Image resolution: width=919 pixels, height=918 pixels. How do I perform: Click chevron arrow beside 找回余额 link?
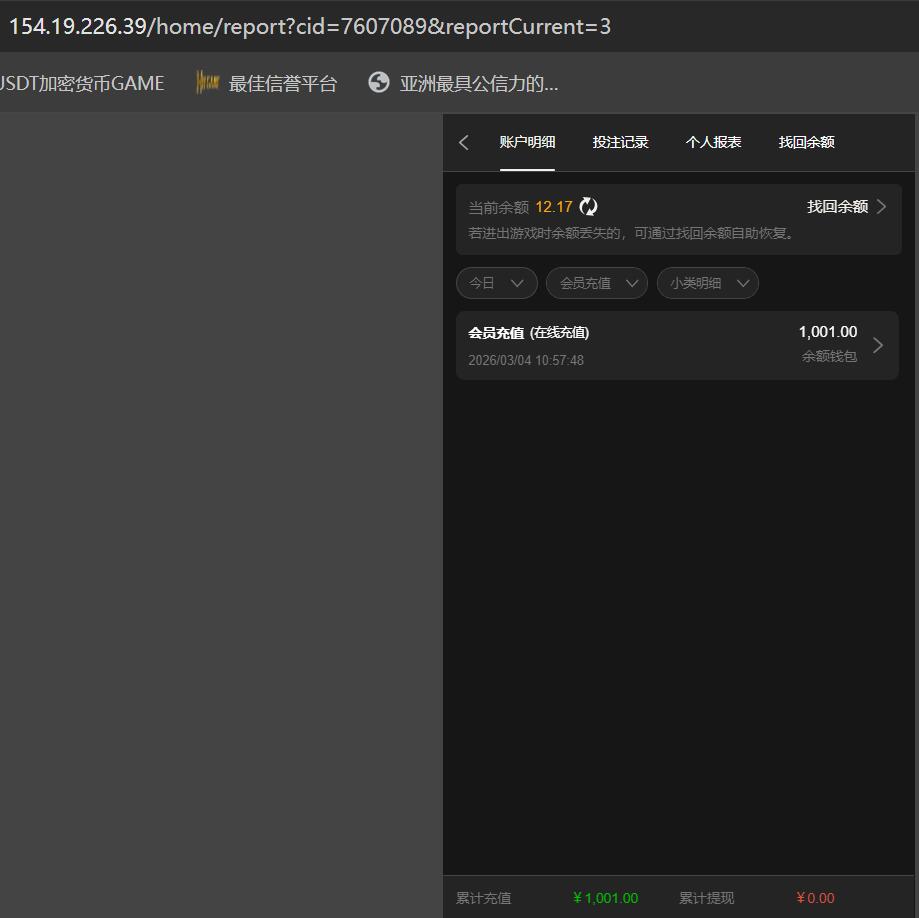point(881,207)
